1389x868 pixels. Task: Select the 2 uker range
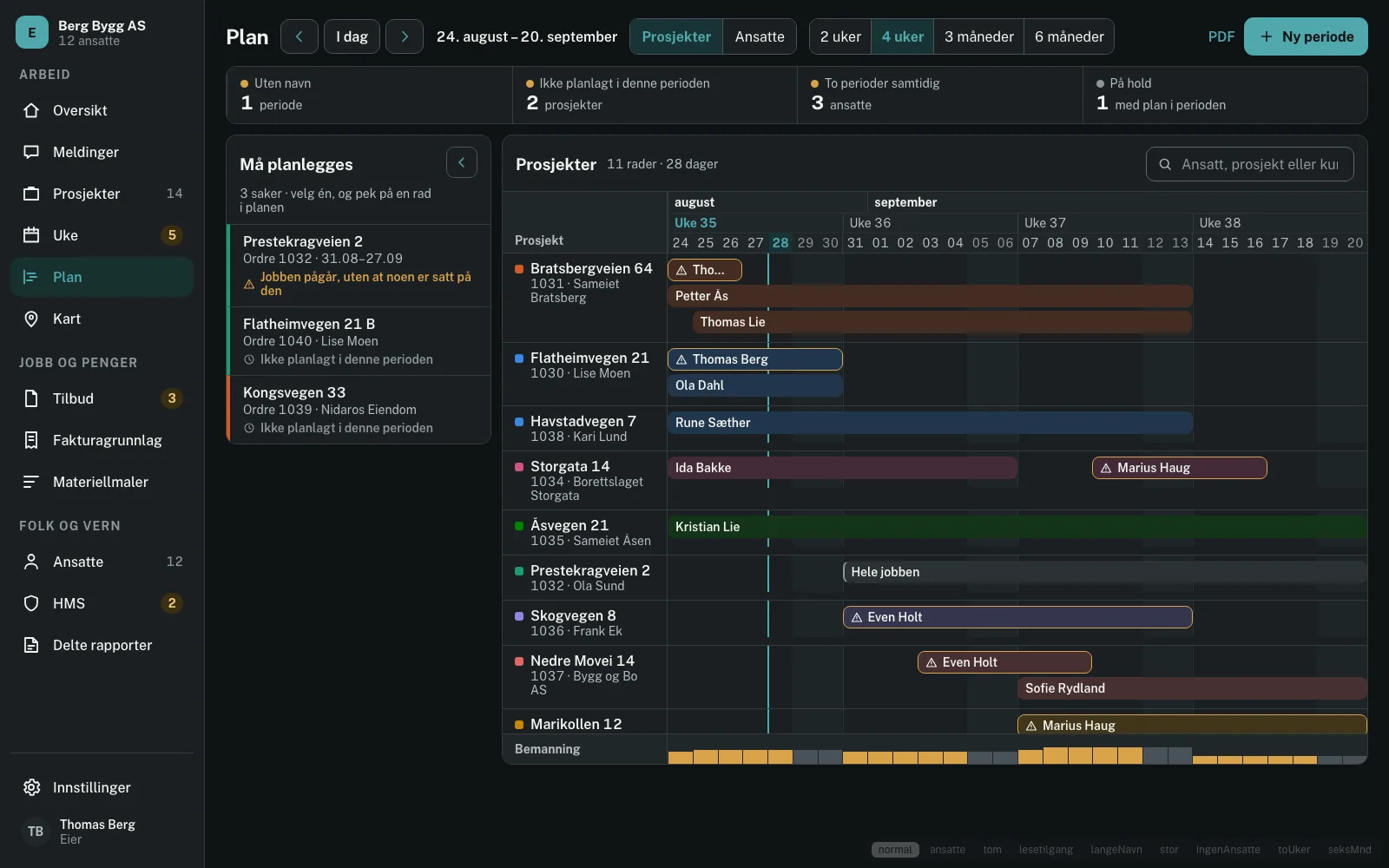840,36
